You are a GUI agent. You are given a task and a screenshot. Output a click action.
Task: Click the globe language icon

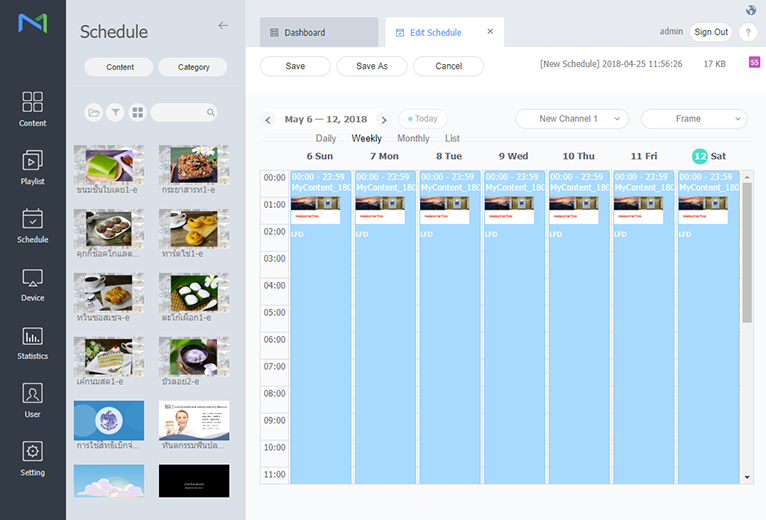[x=751, y=10]
